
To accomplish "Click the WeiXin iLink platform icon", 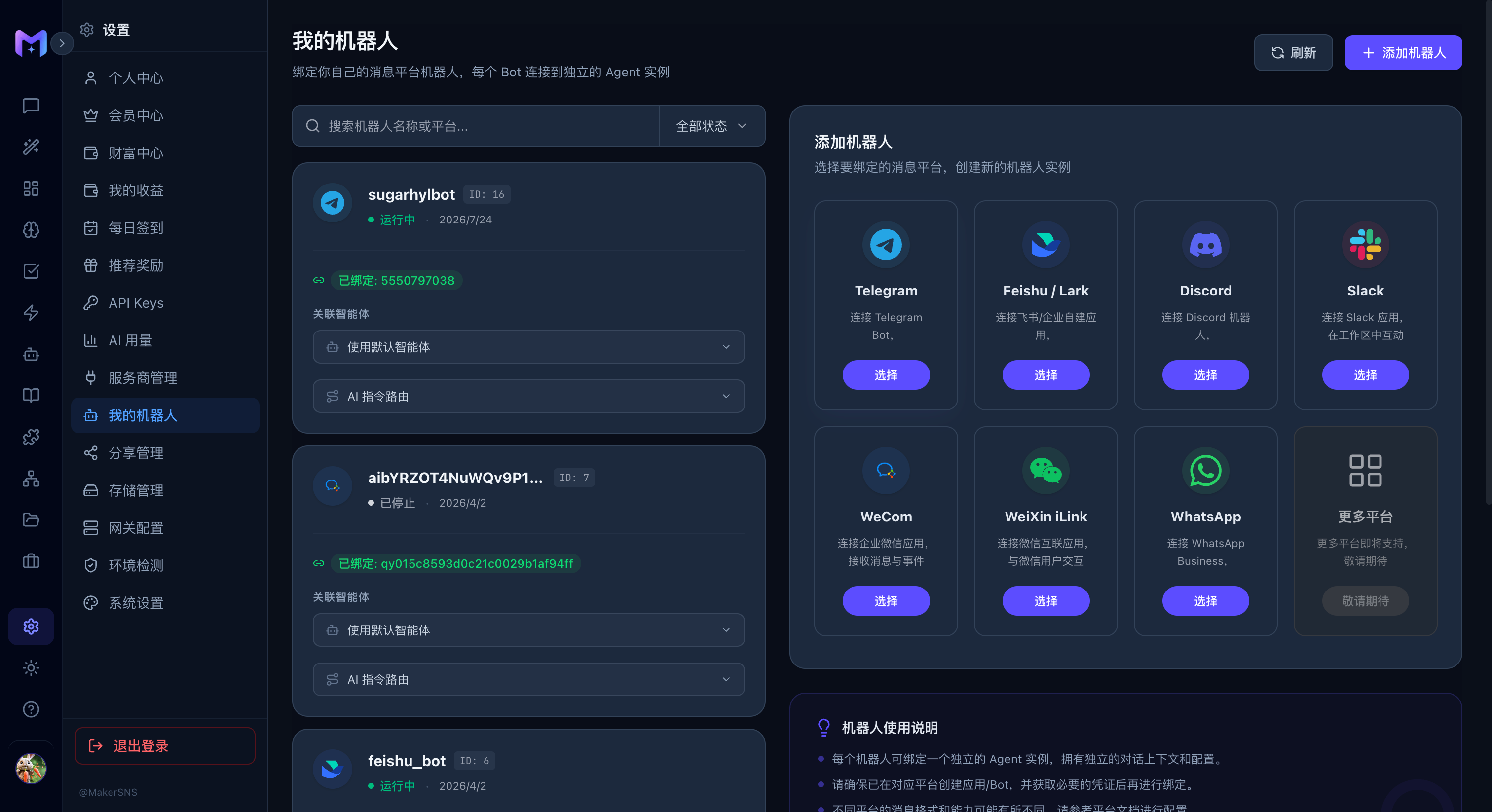I will click(x=1045, y=470).
